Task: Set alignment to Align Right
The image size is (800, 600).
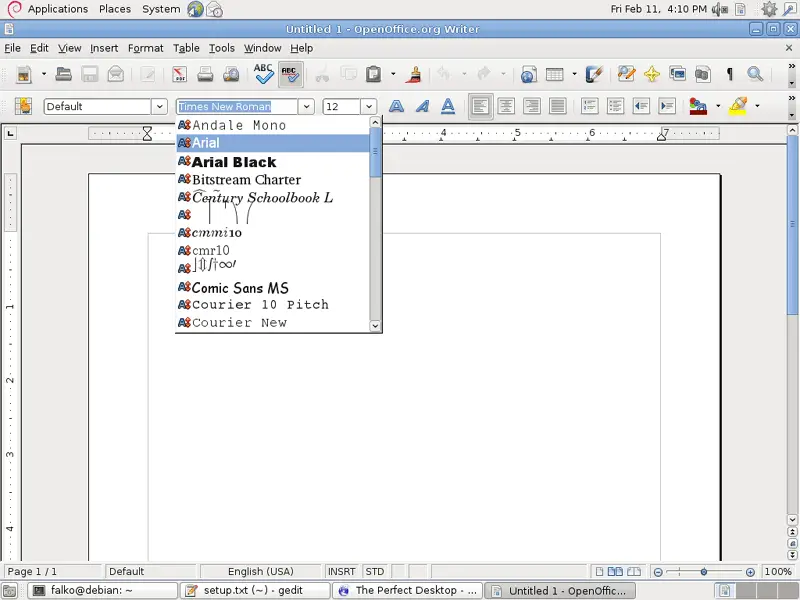Action: 532,106
